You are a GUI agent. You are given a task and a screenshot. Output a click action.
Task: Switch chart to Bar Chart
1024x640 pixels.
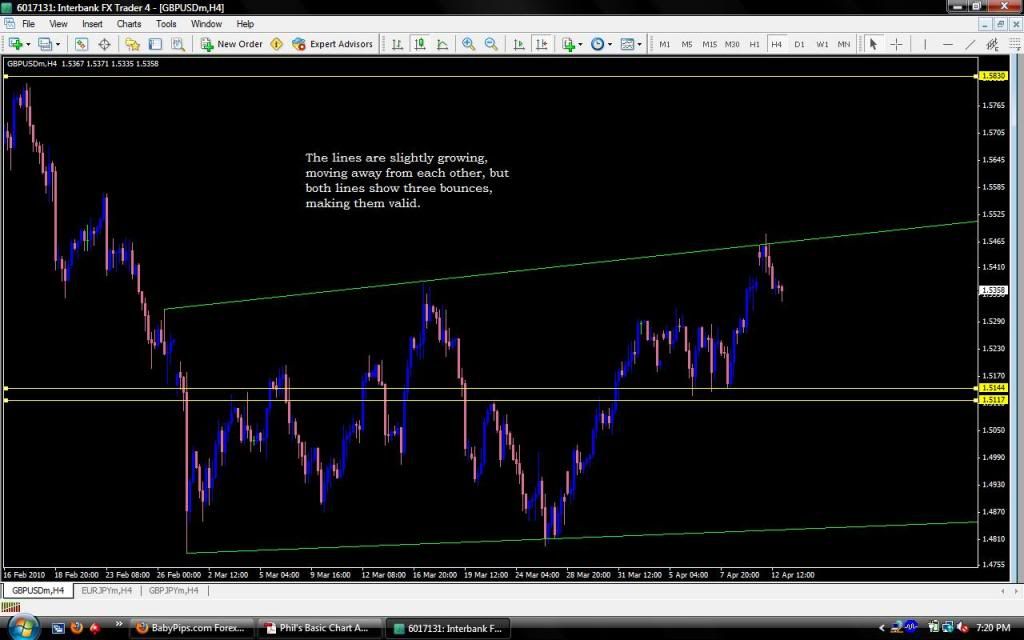(x=397, y=44)
